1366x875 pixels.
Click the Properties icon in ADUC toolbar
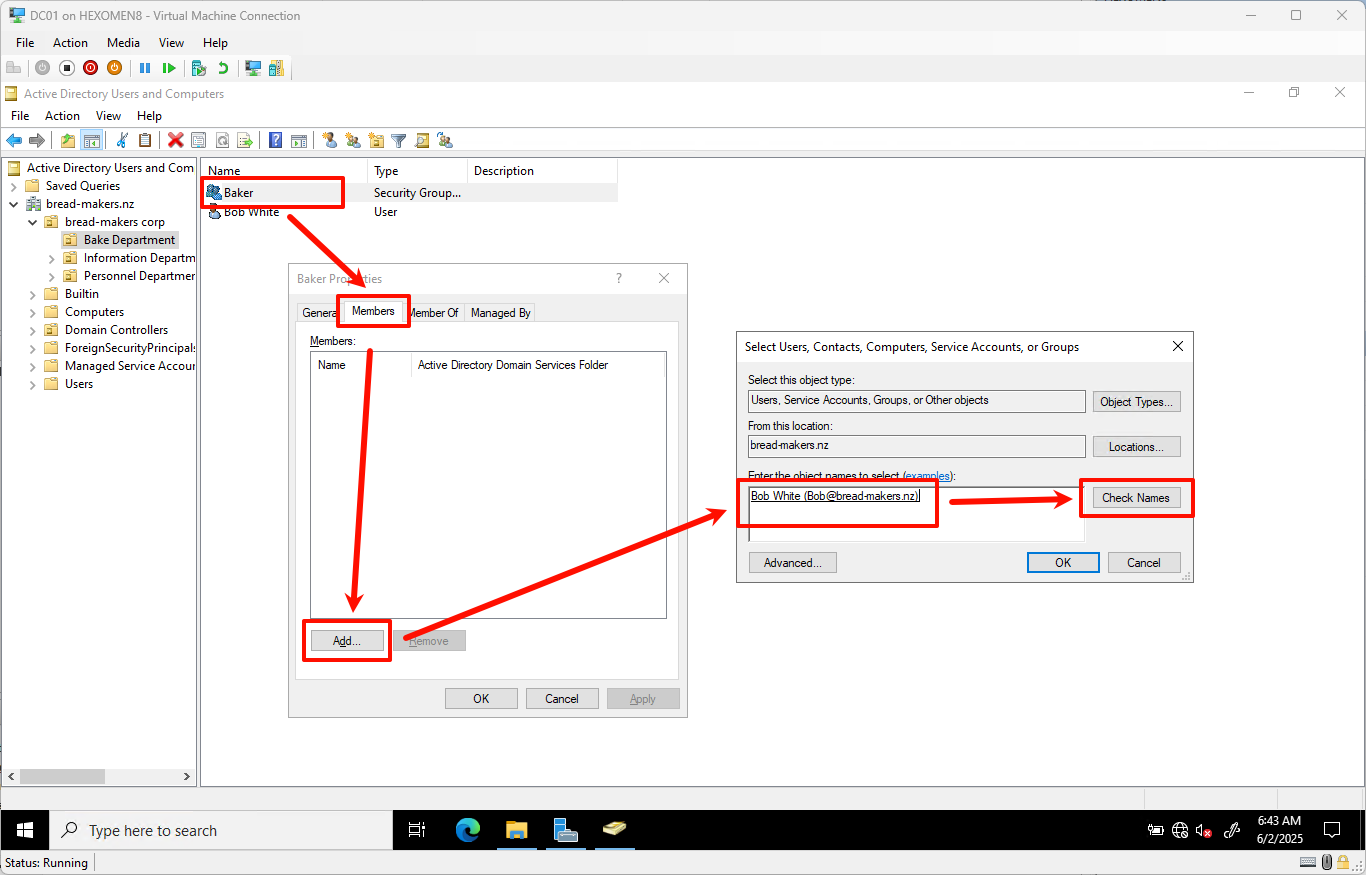click(199, 140)
